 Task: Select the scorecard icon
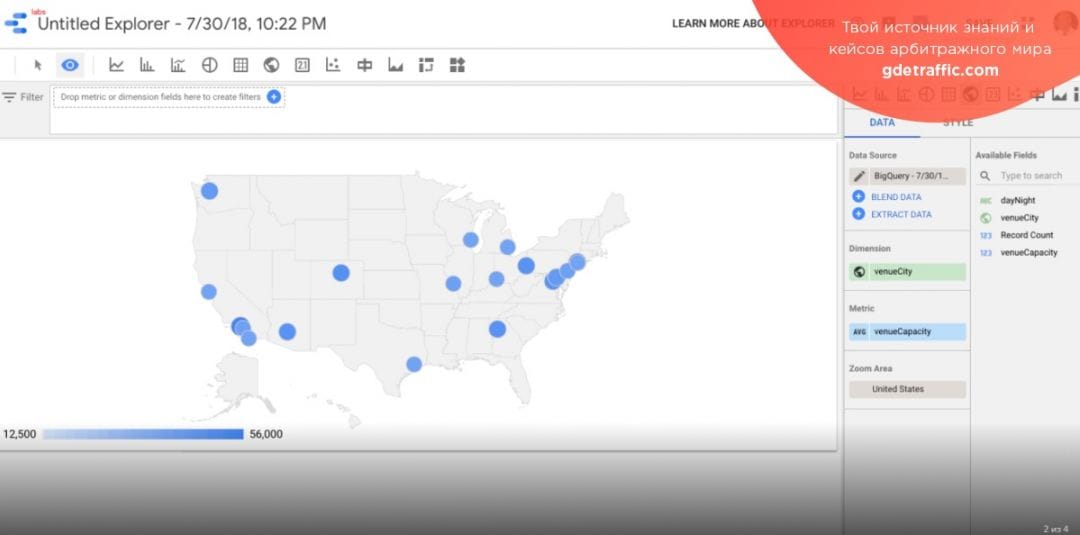coord(302,65)
